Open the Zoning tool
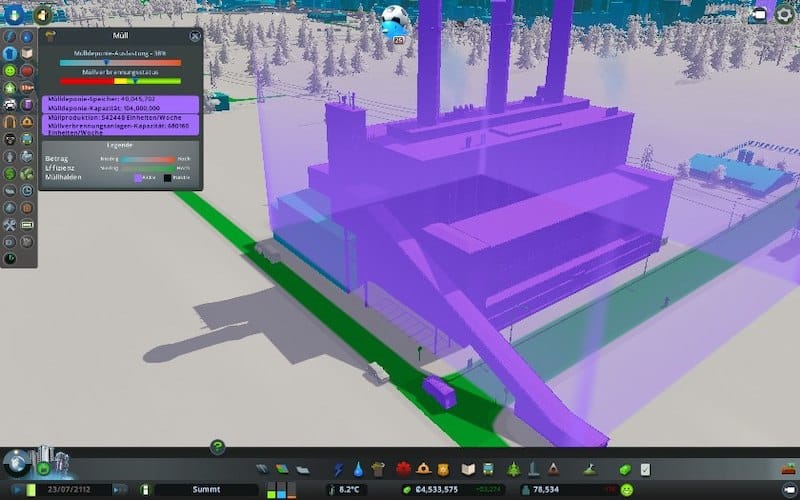 coord(283,468)
